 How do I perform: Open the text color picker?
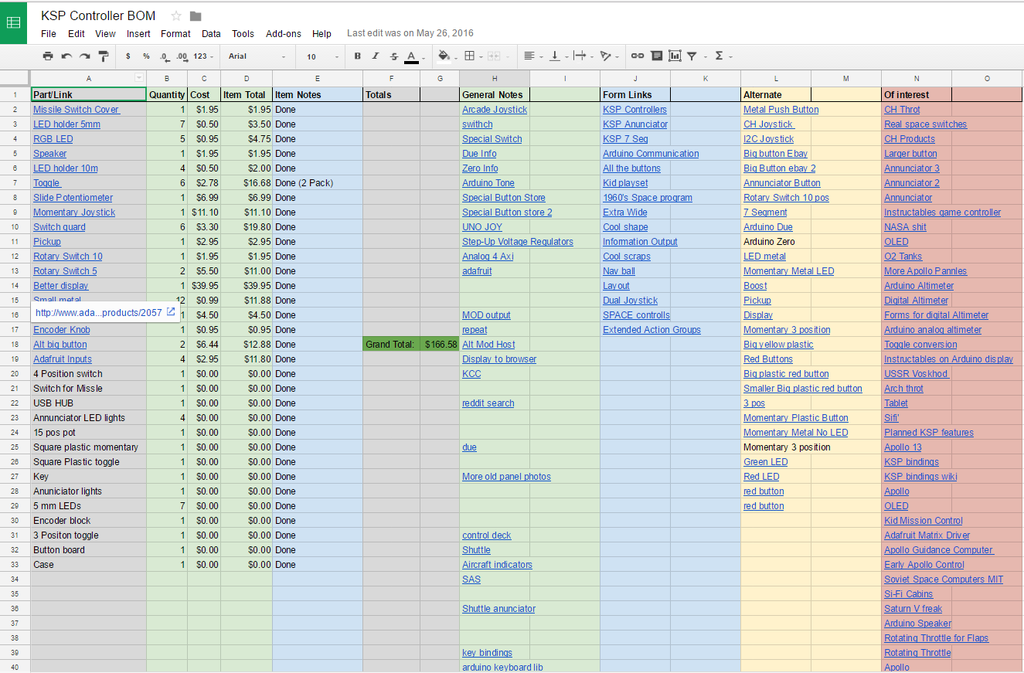point(413,57)
